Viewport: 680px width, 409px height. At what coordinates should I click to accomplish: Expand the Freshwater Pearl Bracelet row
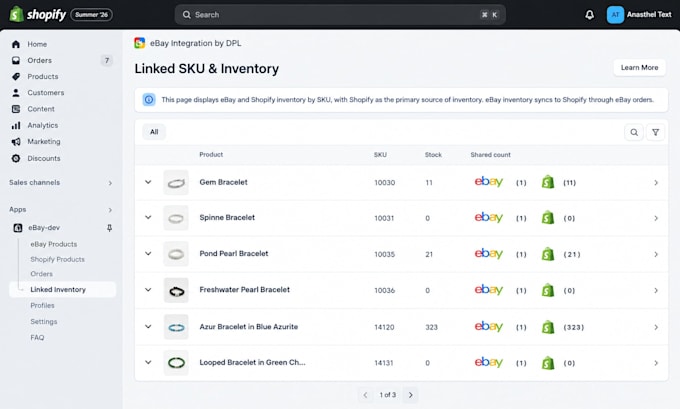click(148, 290)
